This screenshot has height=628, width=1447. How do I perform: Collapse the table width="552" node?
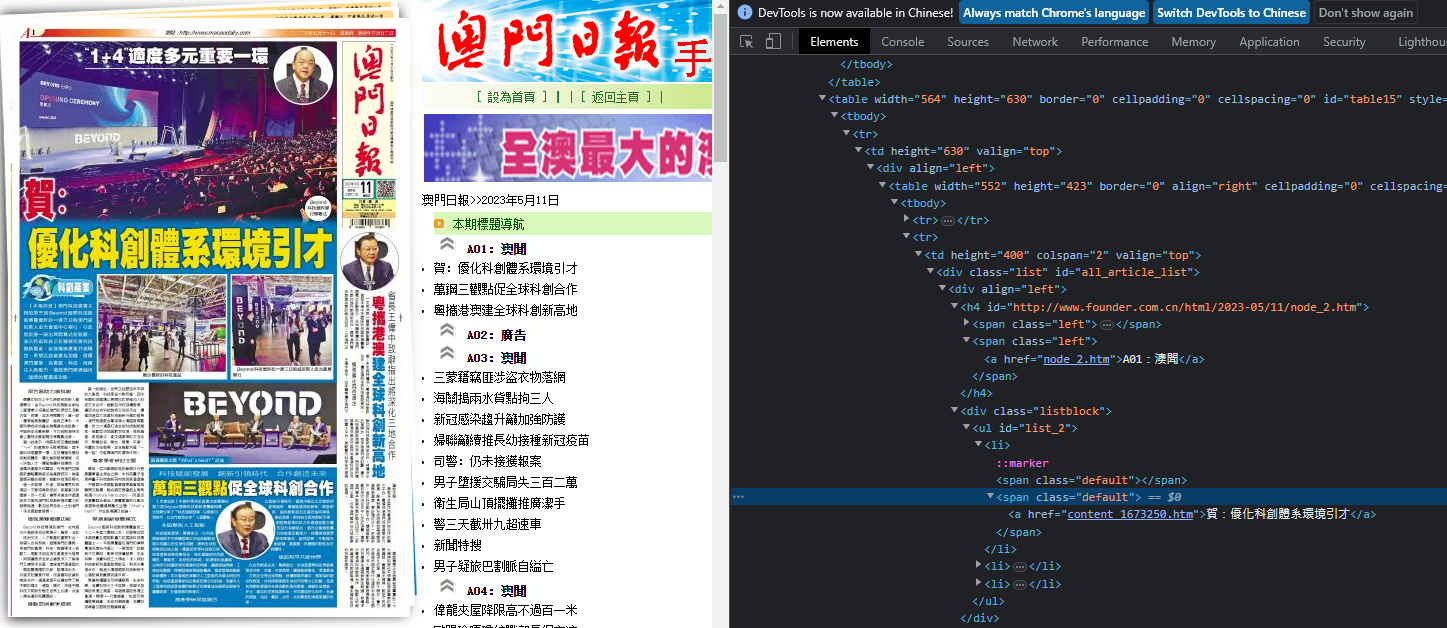click(x=882, y=186)
